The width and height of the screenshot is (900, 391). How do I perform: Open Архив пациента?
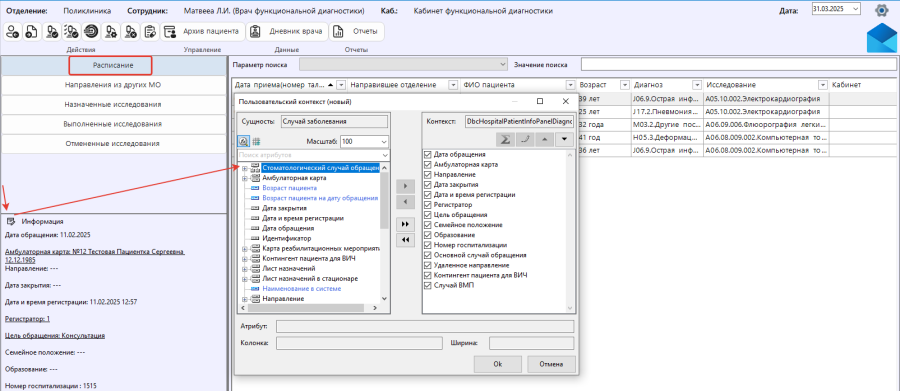(x=203, y=32)
